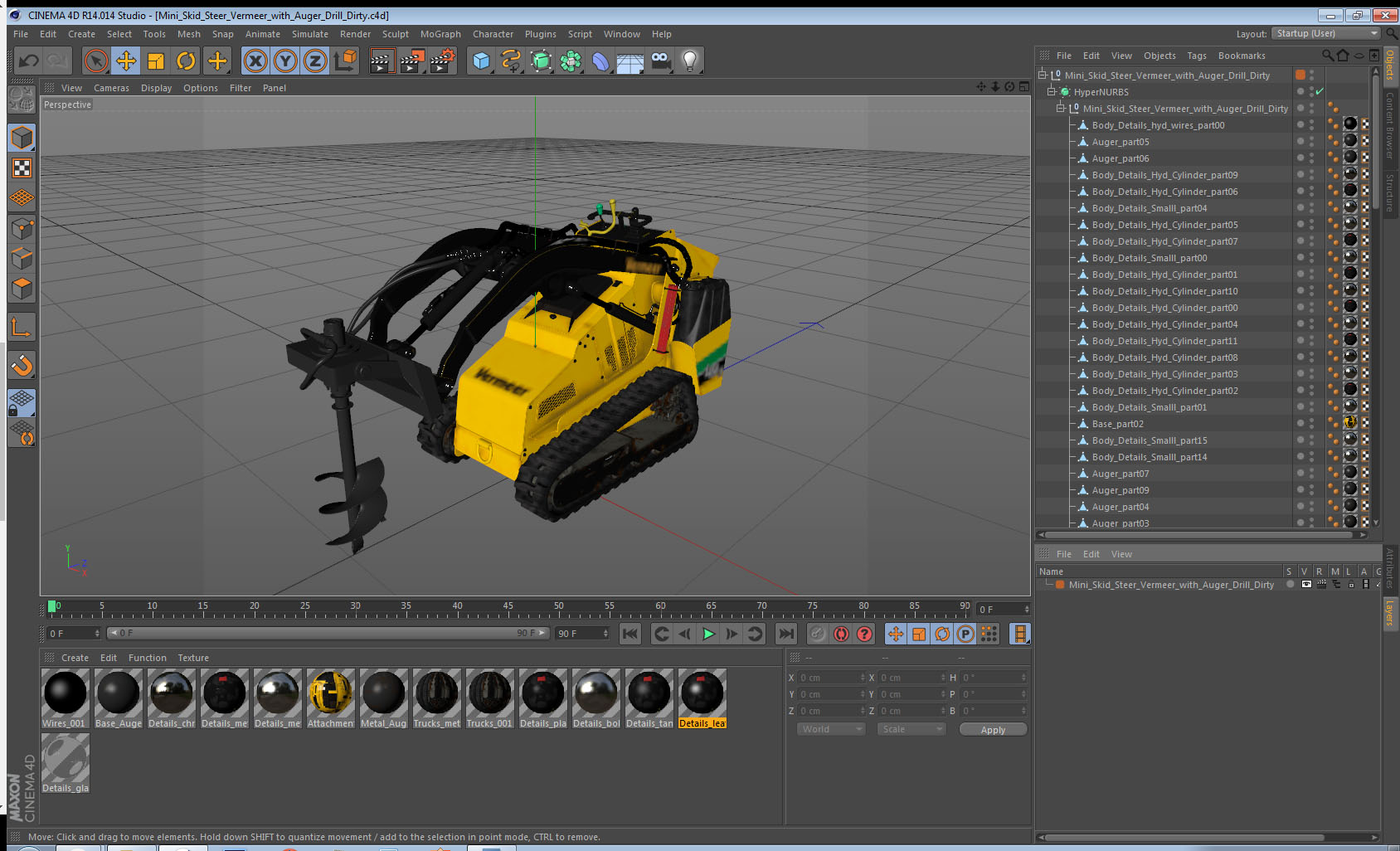Add a Cube primitive object
The image size is (1400, 851).
[x=481, y=61]
